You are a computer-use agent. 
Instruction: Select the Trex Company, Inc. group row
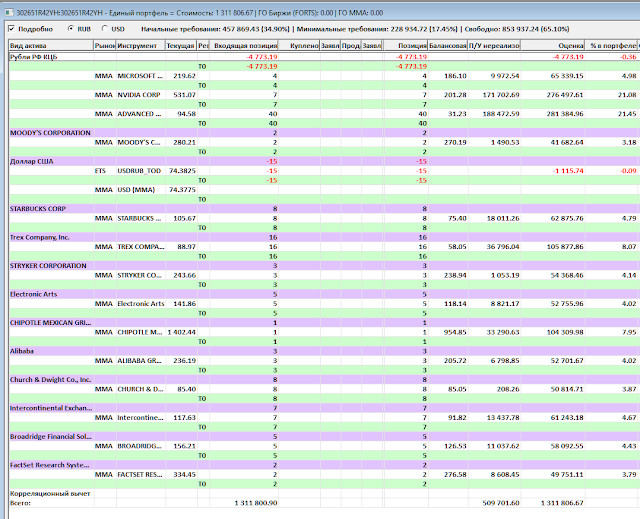pos(322,237)
